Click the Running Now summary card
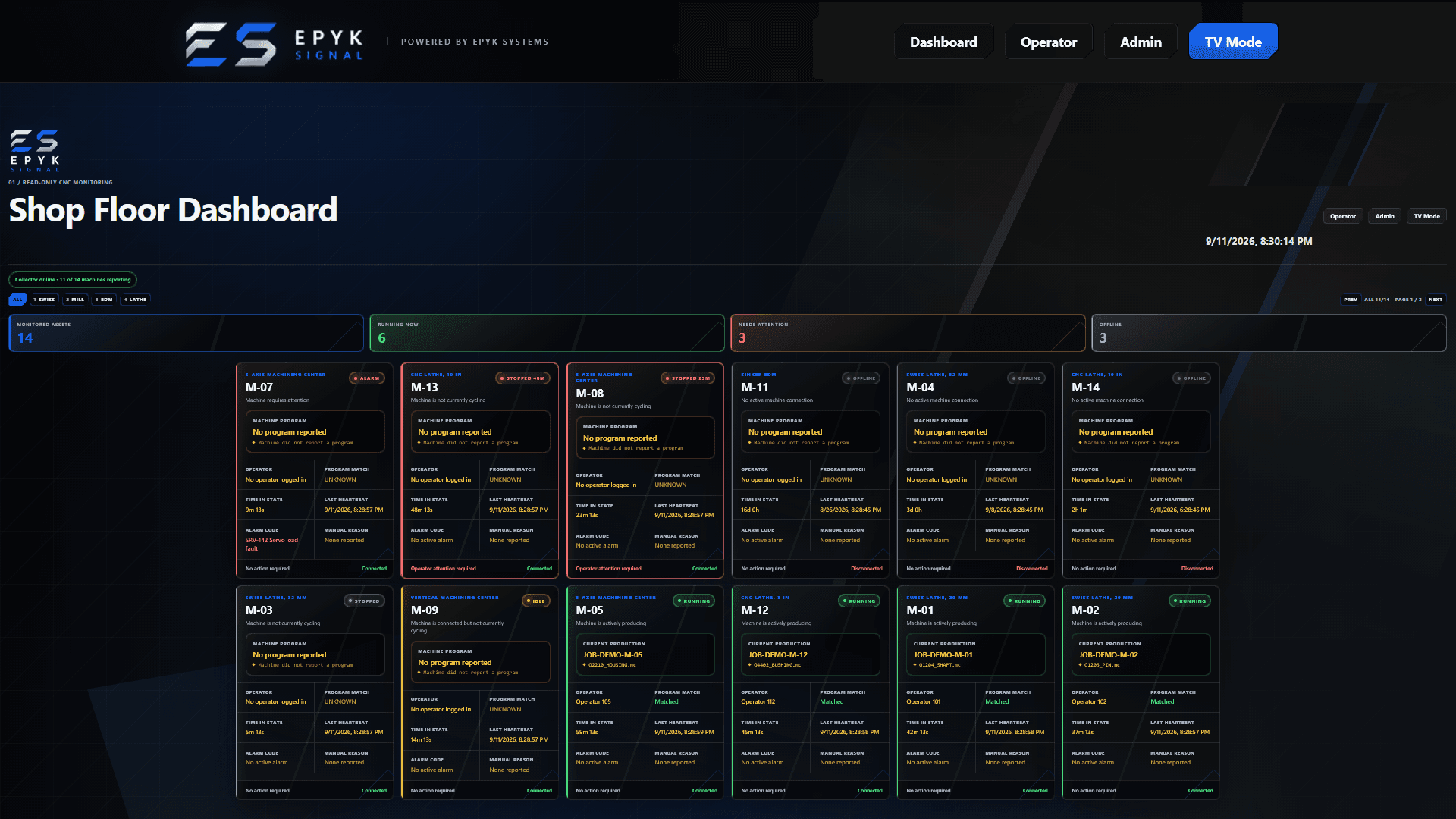The width and height of the screenshot is (1456, 819). (x=547, y=333)
